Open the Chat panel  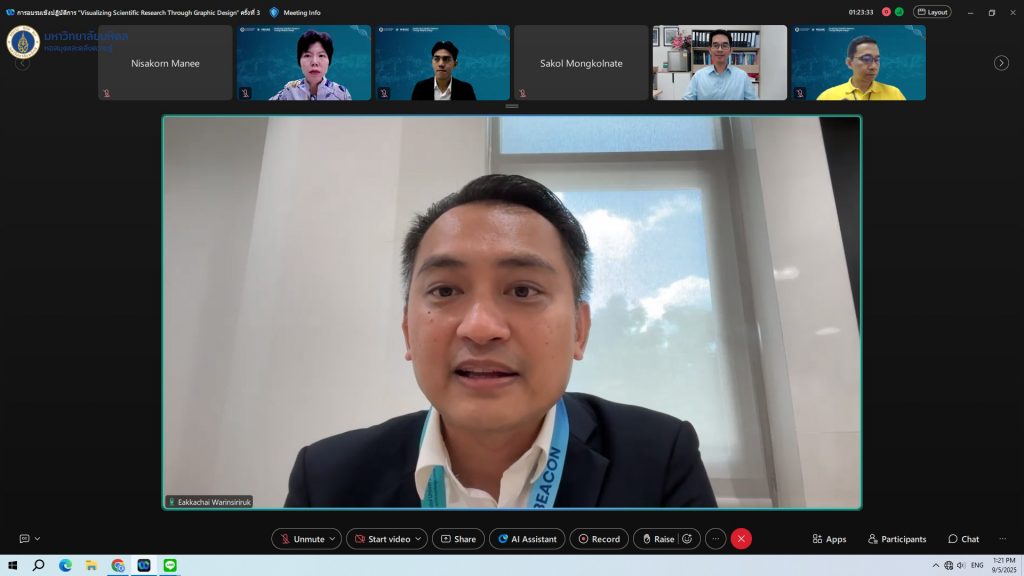(964, 539)
